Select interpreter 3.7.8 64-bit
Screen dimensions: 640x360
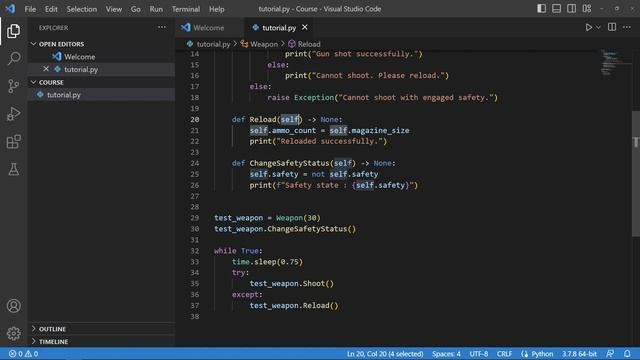pyautogui.click(x=579, y=354)
